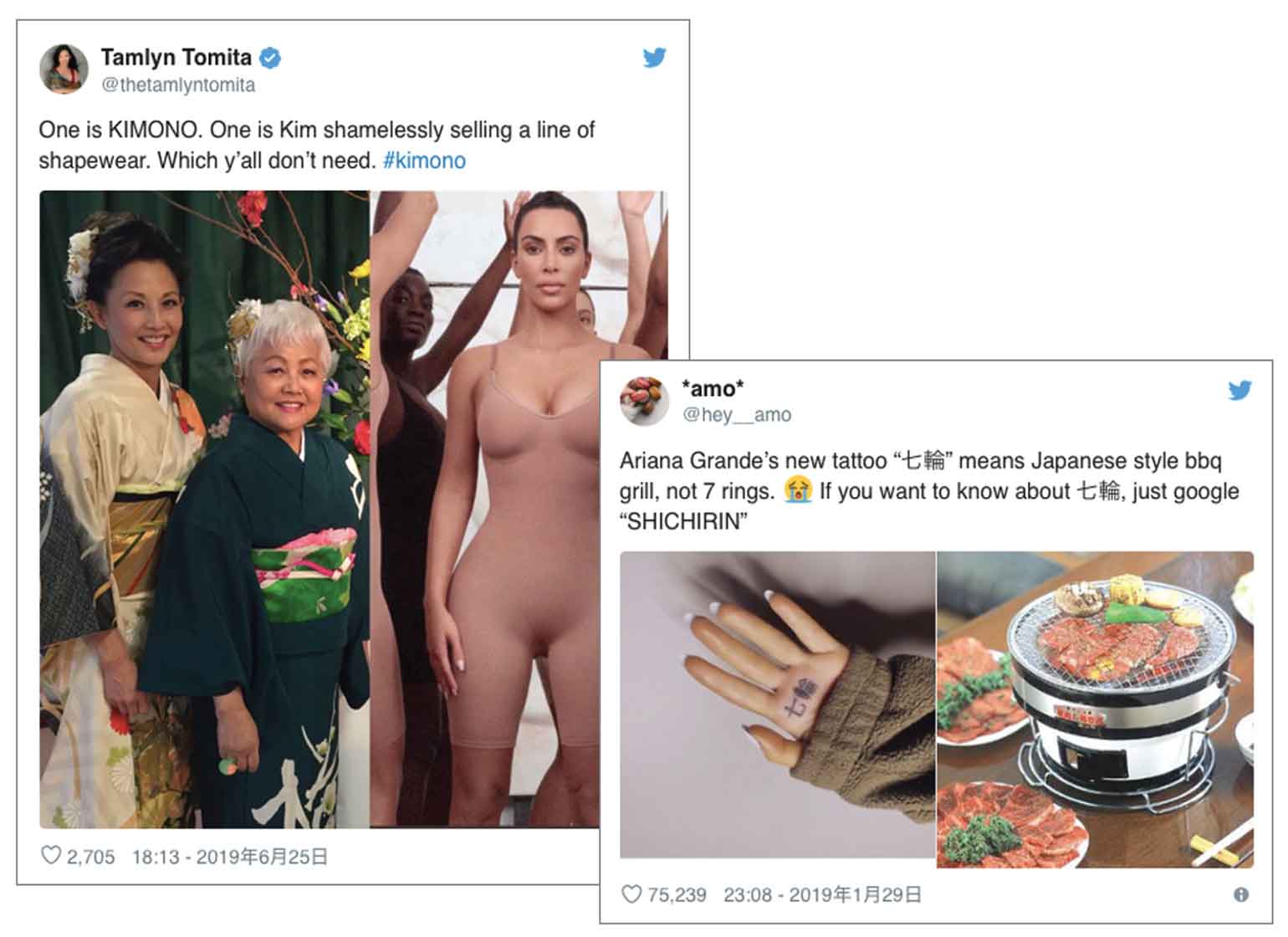Click the Twitter bird icon on Tamlyn Tomita's tweet
This screenshot has width=1288, height=937.
pyautogui.click(x=654, y=58)
